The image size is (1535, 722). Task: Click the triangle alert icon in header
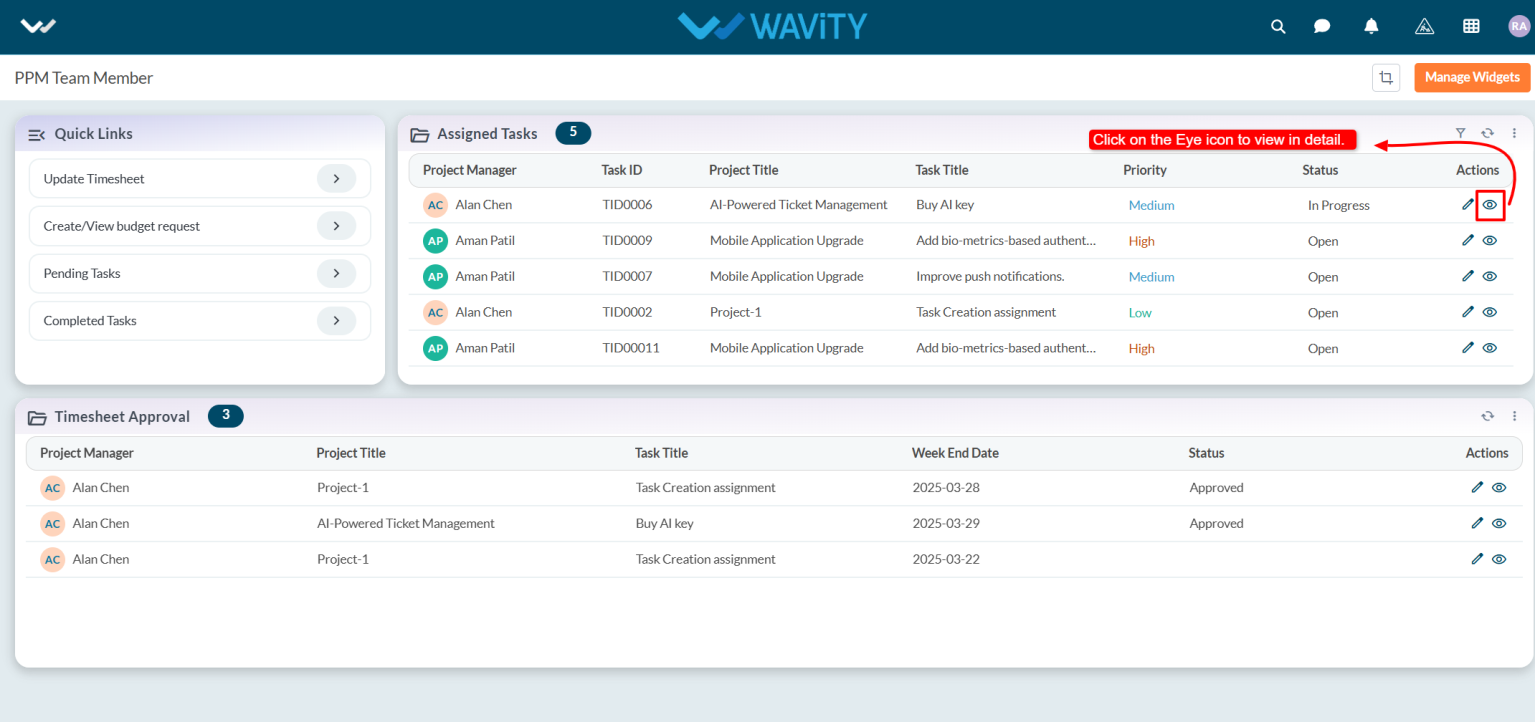click(1425, 27)
